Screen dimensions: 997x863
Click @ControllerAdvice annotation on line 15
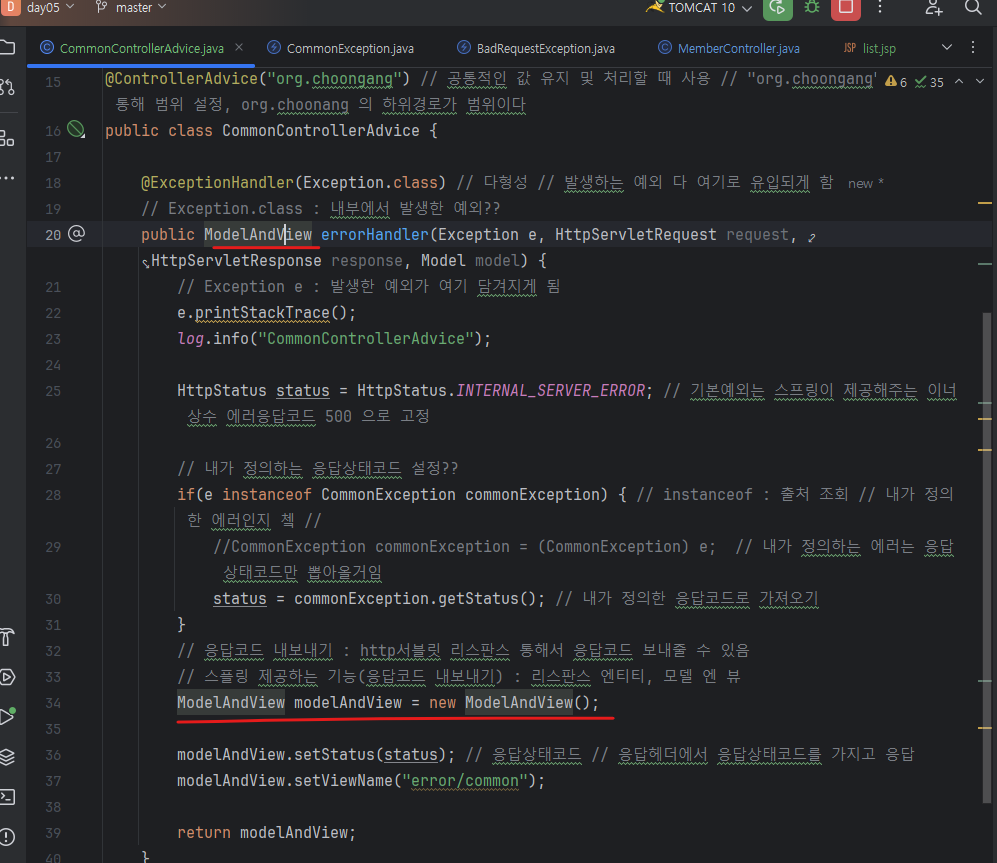point(181,79)
